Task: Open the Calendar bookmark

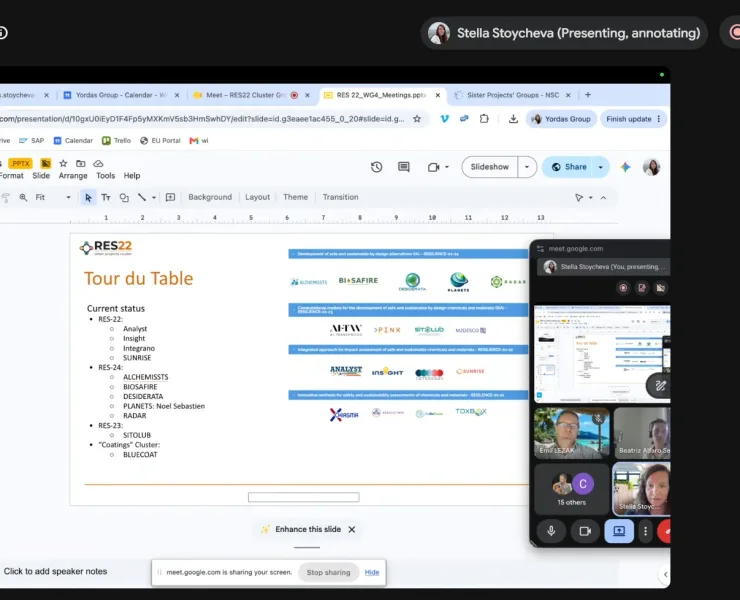Action: 73,141
